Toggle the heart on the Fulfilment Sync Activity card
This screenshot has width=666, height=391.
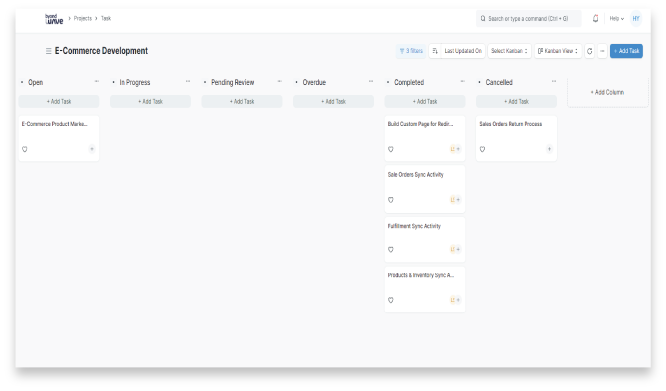pos(391,250)
